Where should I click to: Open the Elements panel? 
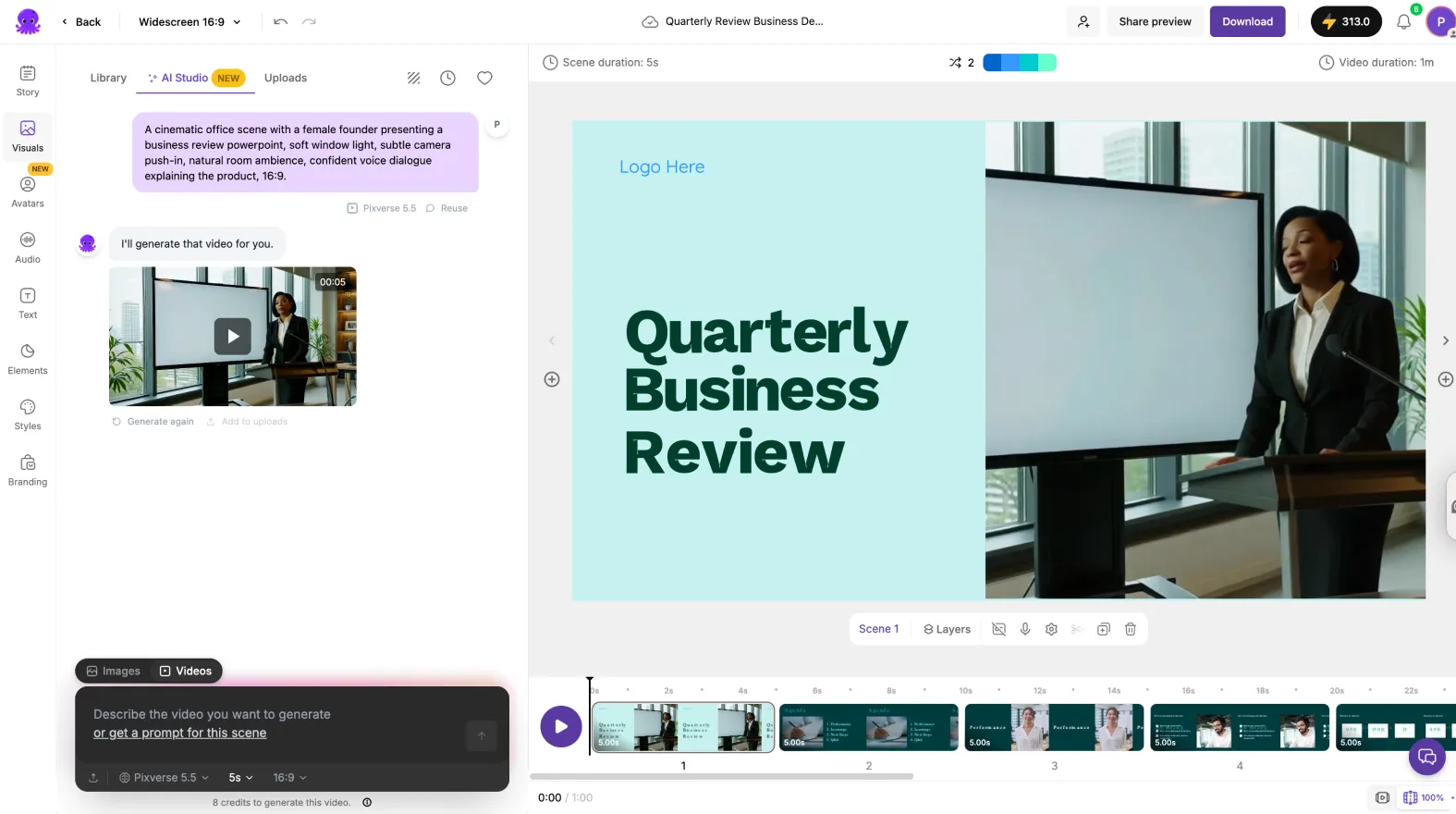[28, 359]
